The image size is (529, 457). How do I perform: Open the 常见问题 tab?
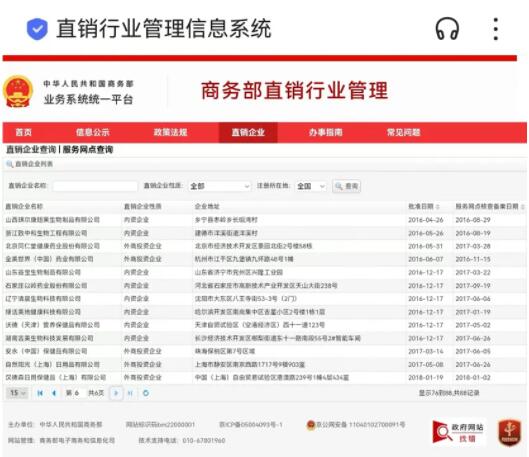(x=403, y=132)
